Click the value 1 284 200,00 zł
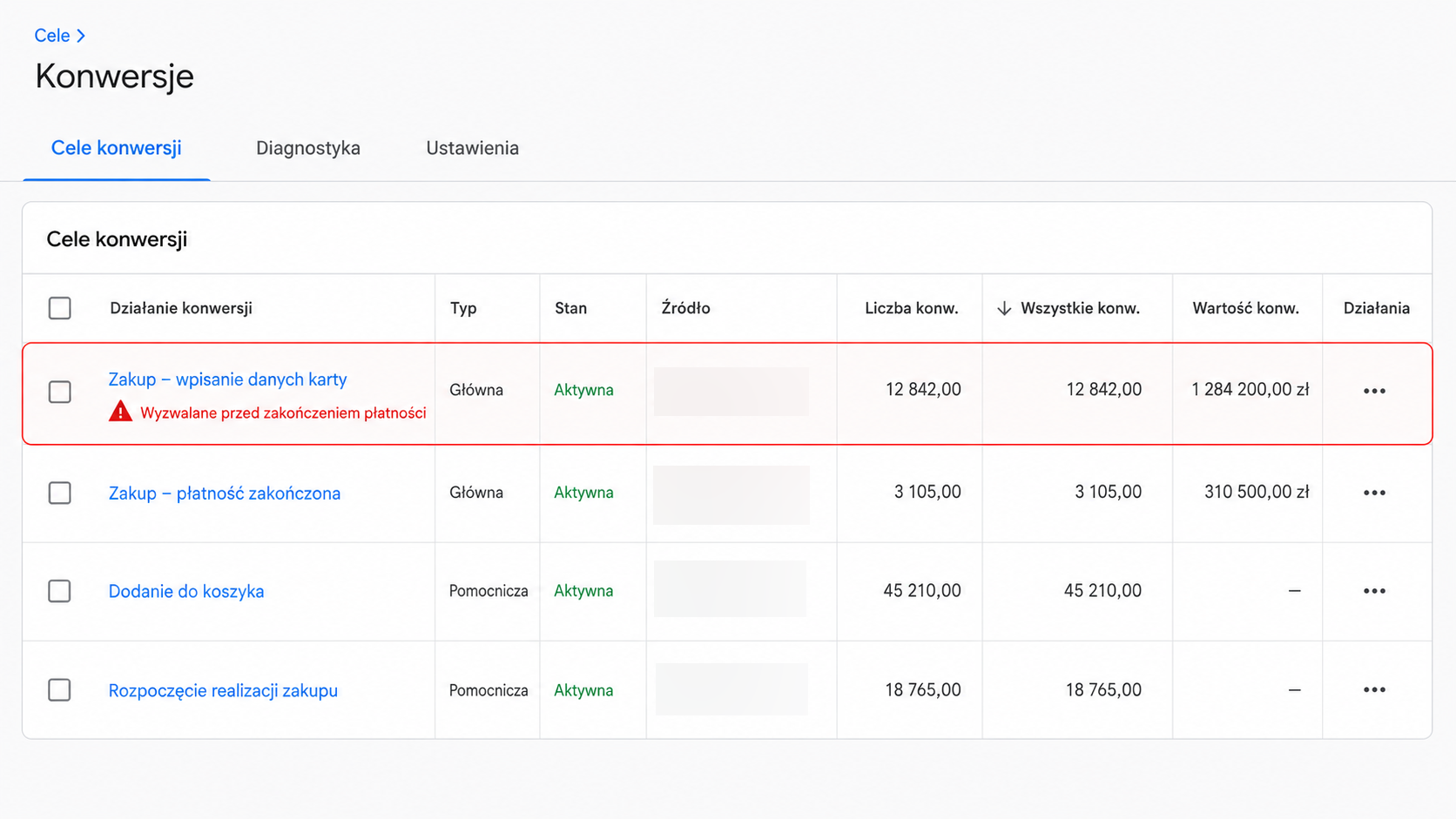 pyautogui.click(x=1250, y=390)
